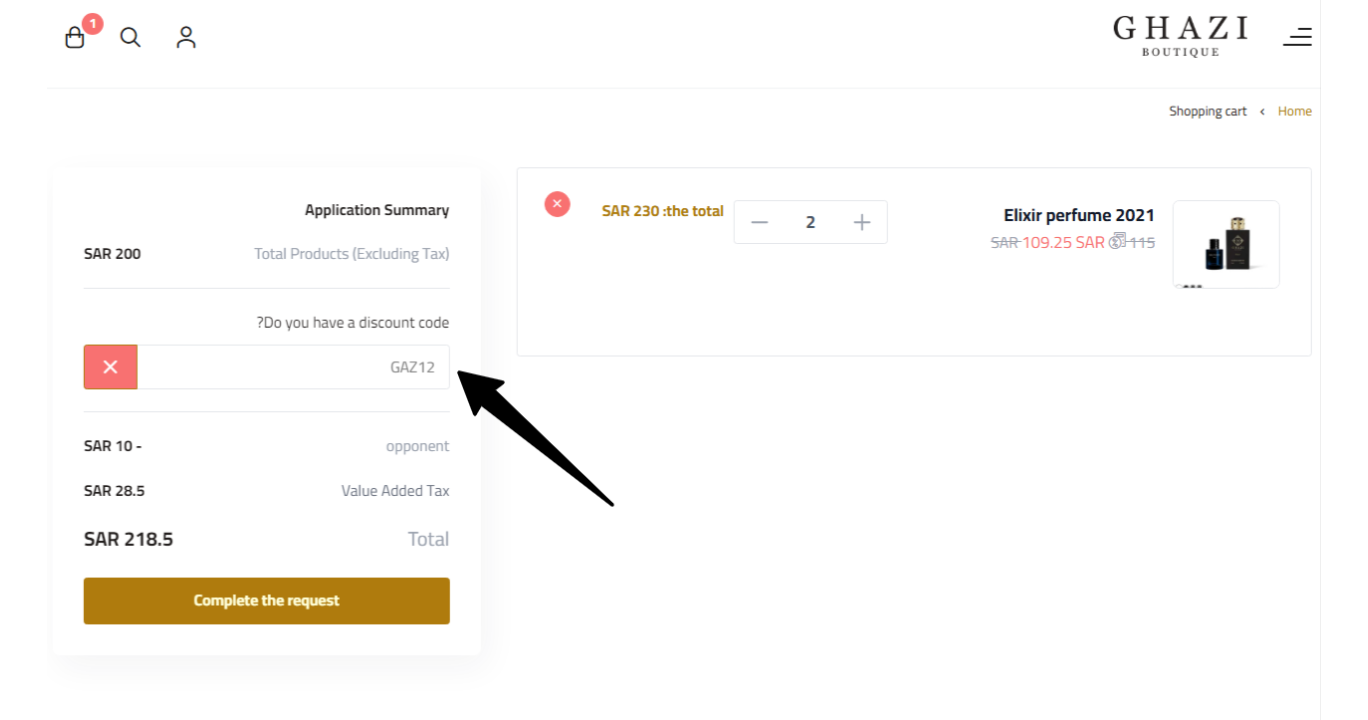
Task: Click the Elixir perfume product thumbnail
Action: click(x=1226, y=244)
